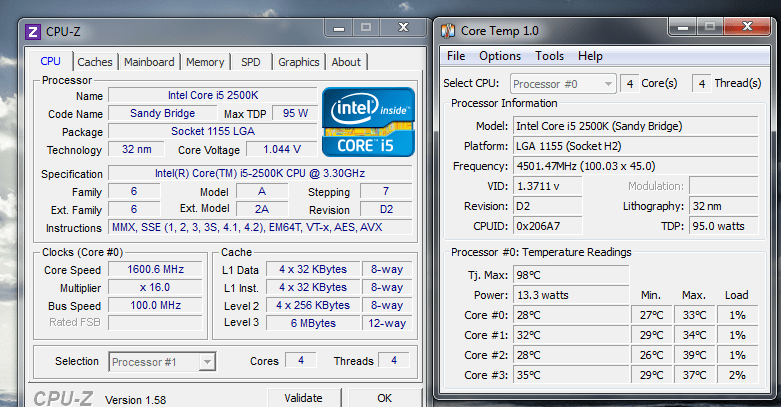
Task: Click the empty Rated FSB field
Action: pyautogui.click(x=155, y=322)
